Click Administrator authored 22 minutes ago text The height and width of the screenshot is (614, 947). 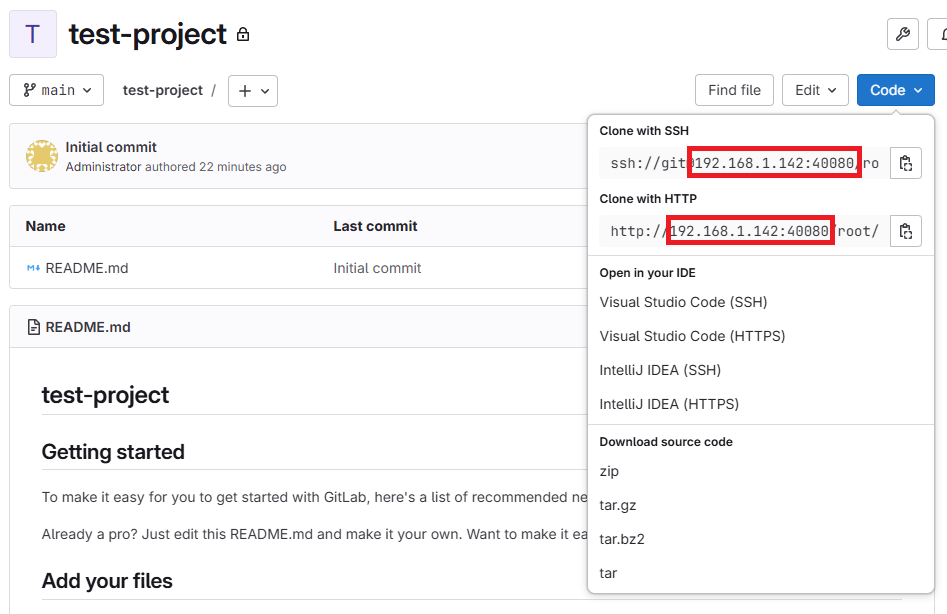click(176, 167)
